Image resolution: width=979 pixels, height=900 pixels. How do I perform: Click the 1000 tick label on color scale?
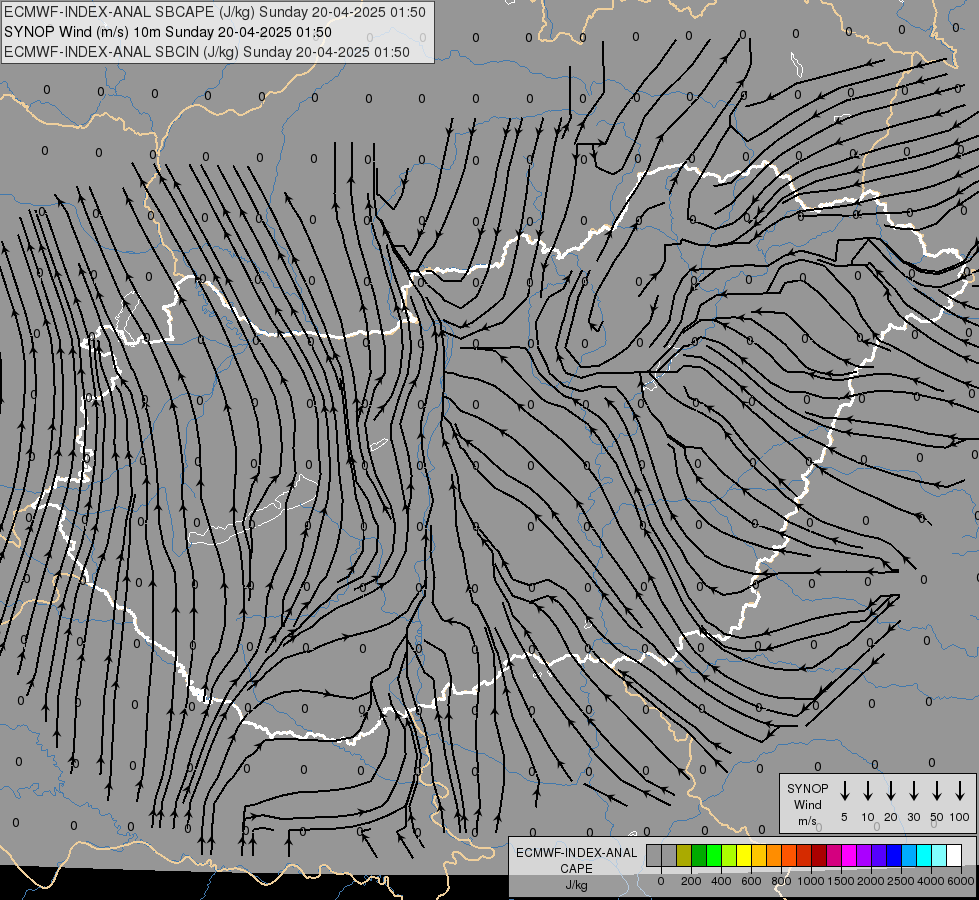[810, 881]
